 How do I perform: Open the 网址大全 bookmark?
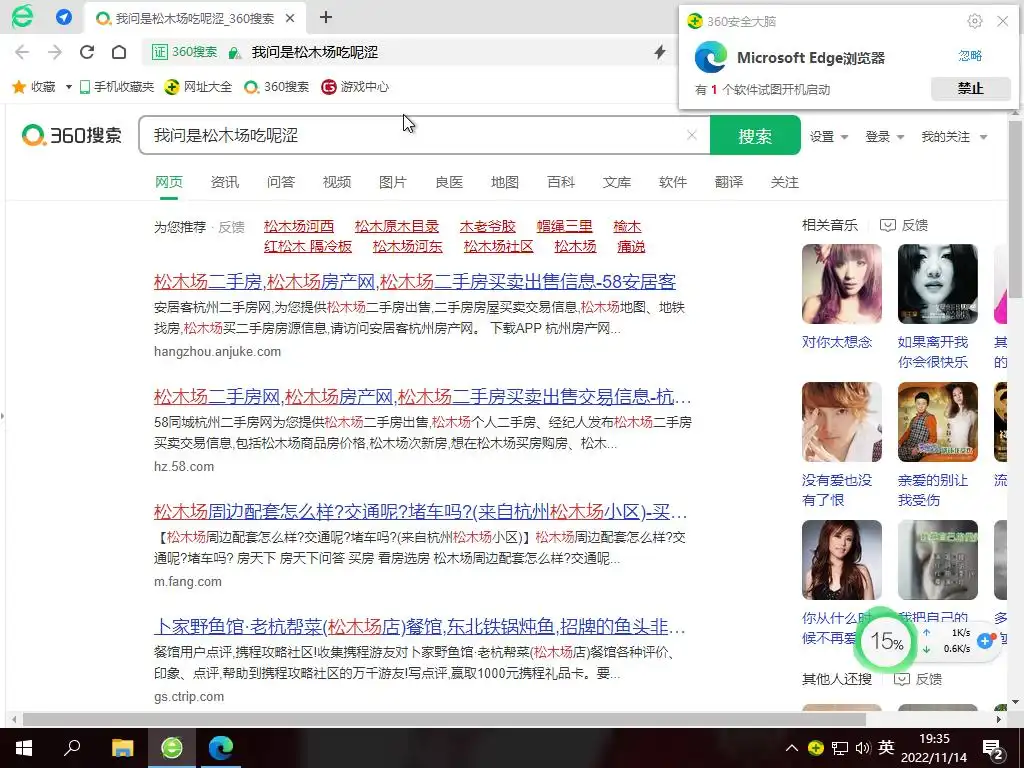click(199, 87)
